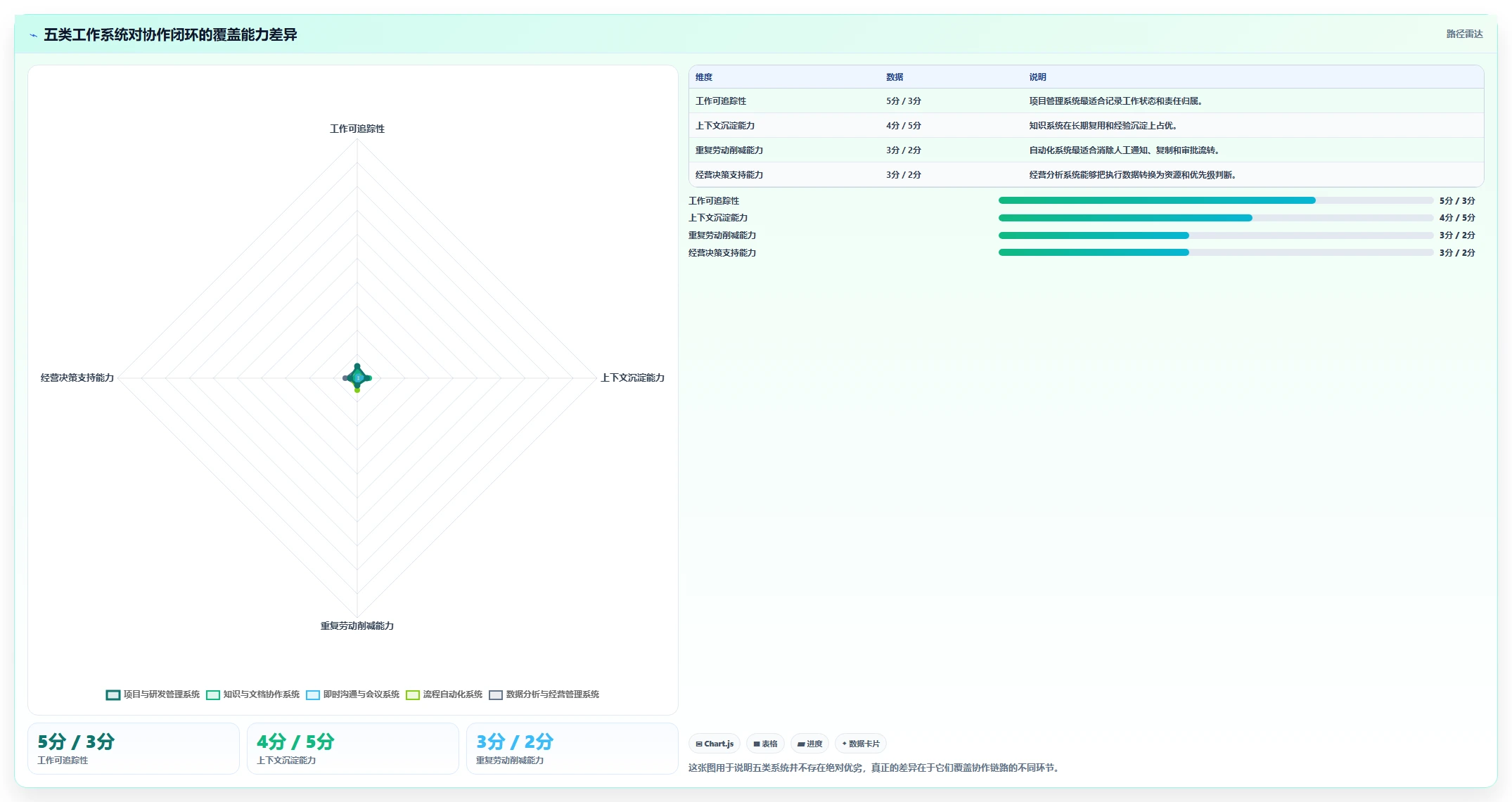Hide 流程自动化系统 series via legend label
Viewport: 1512px width, 802px height.
452,694
